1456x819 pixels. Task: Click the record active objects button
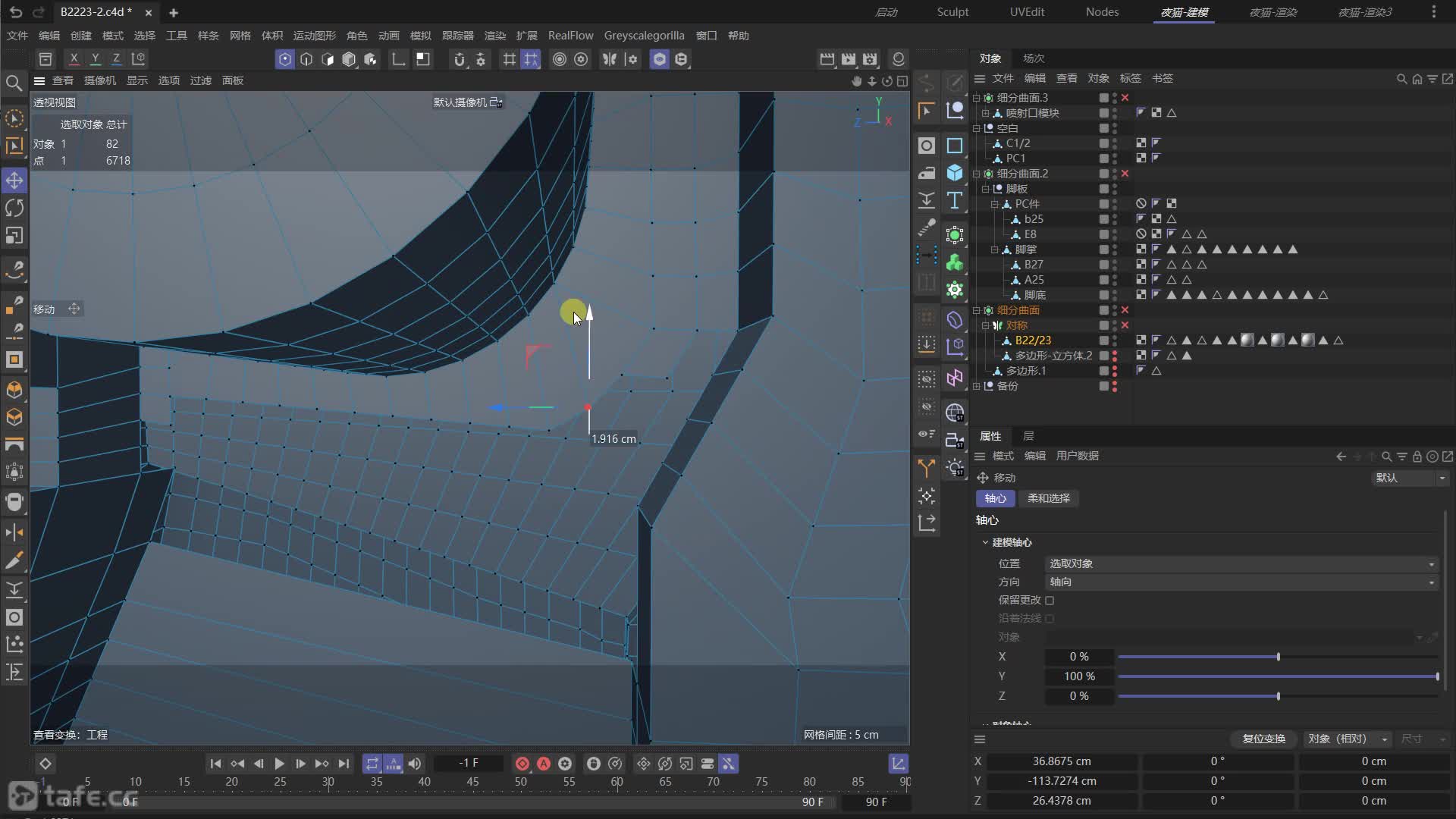tap(522, 764)
